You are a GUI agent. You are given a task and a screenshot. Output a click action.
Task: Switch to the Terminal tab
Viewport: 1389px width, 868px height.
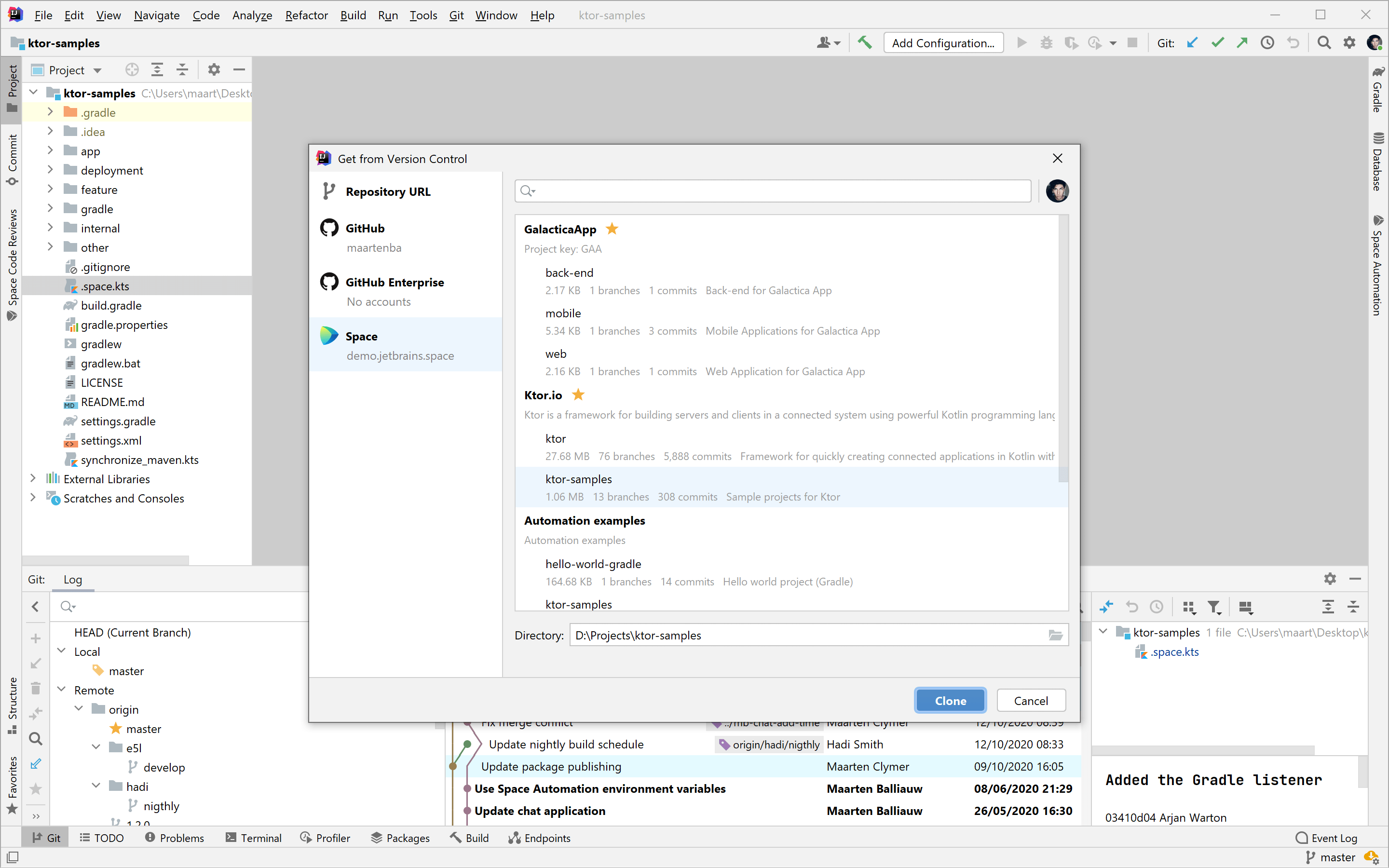pyautogui.click(x=254, y=838)
